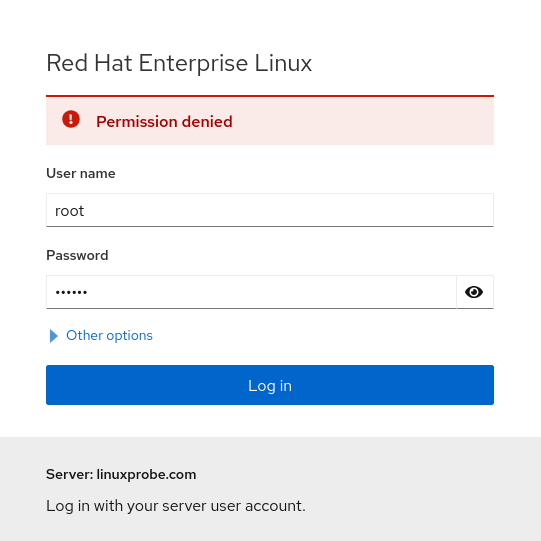Reveal password with the eye icon
Viewport: 541px width, 541px height.
point(474,292)
